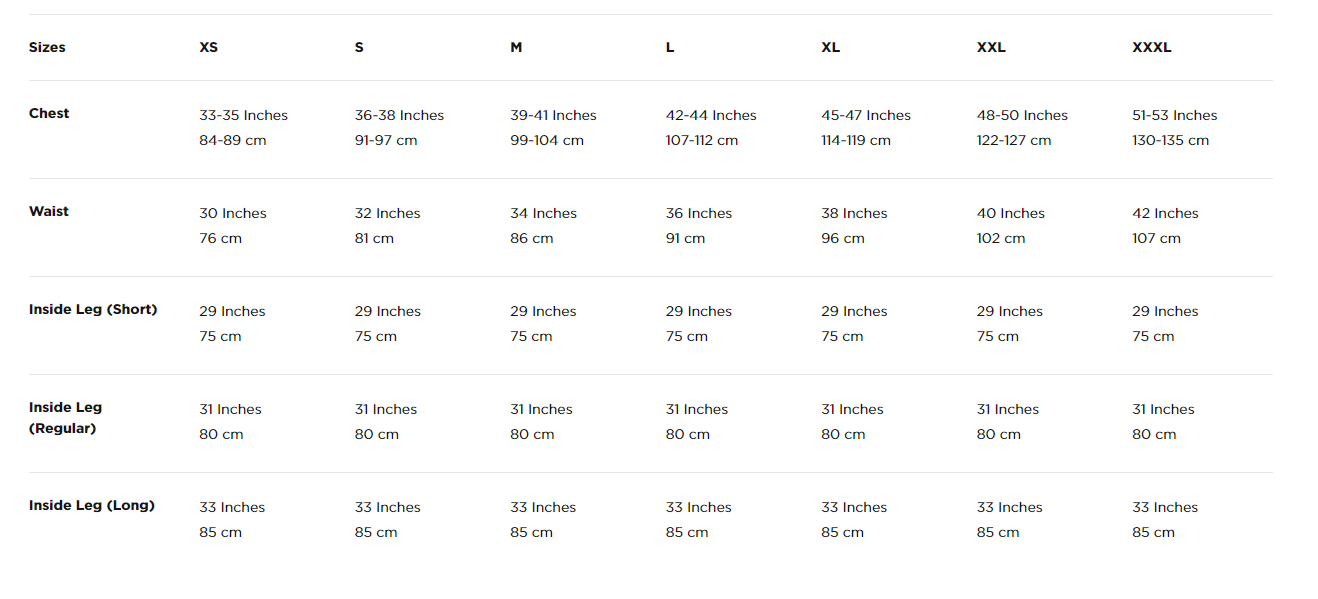The width and height of the screenshot is (1318, 599).
Task: Click the Chest row label
Action: 49,113
